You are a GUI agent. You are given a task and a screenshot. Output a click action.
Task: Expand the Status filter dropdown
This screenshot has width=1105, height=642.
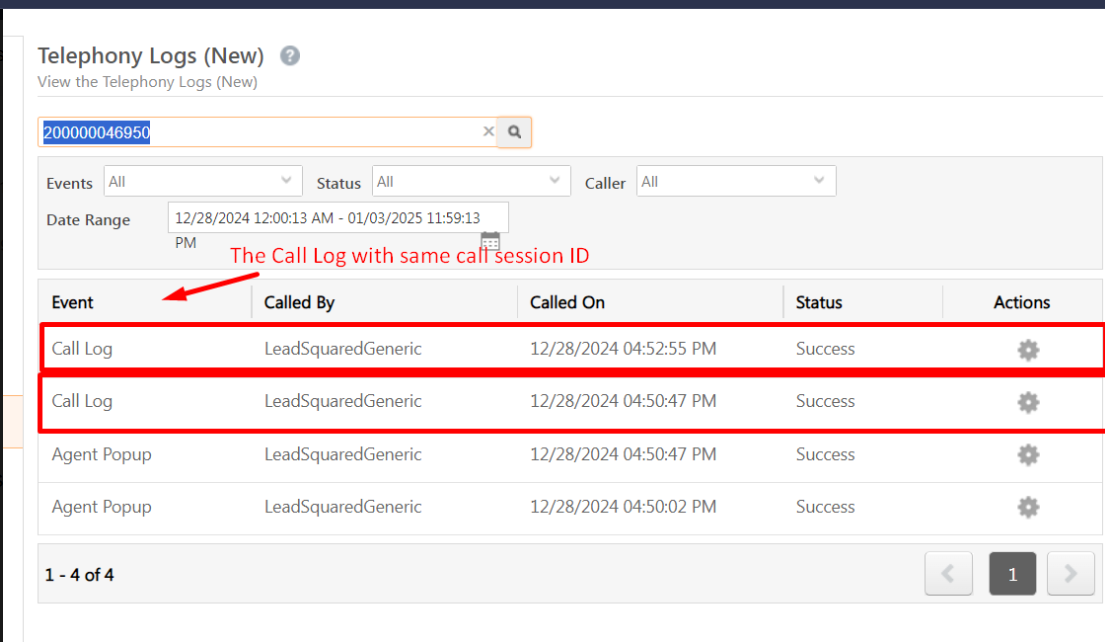tap(471, 182)
